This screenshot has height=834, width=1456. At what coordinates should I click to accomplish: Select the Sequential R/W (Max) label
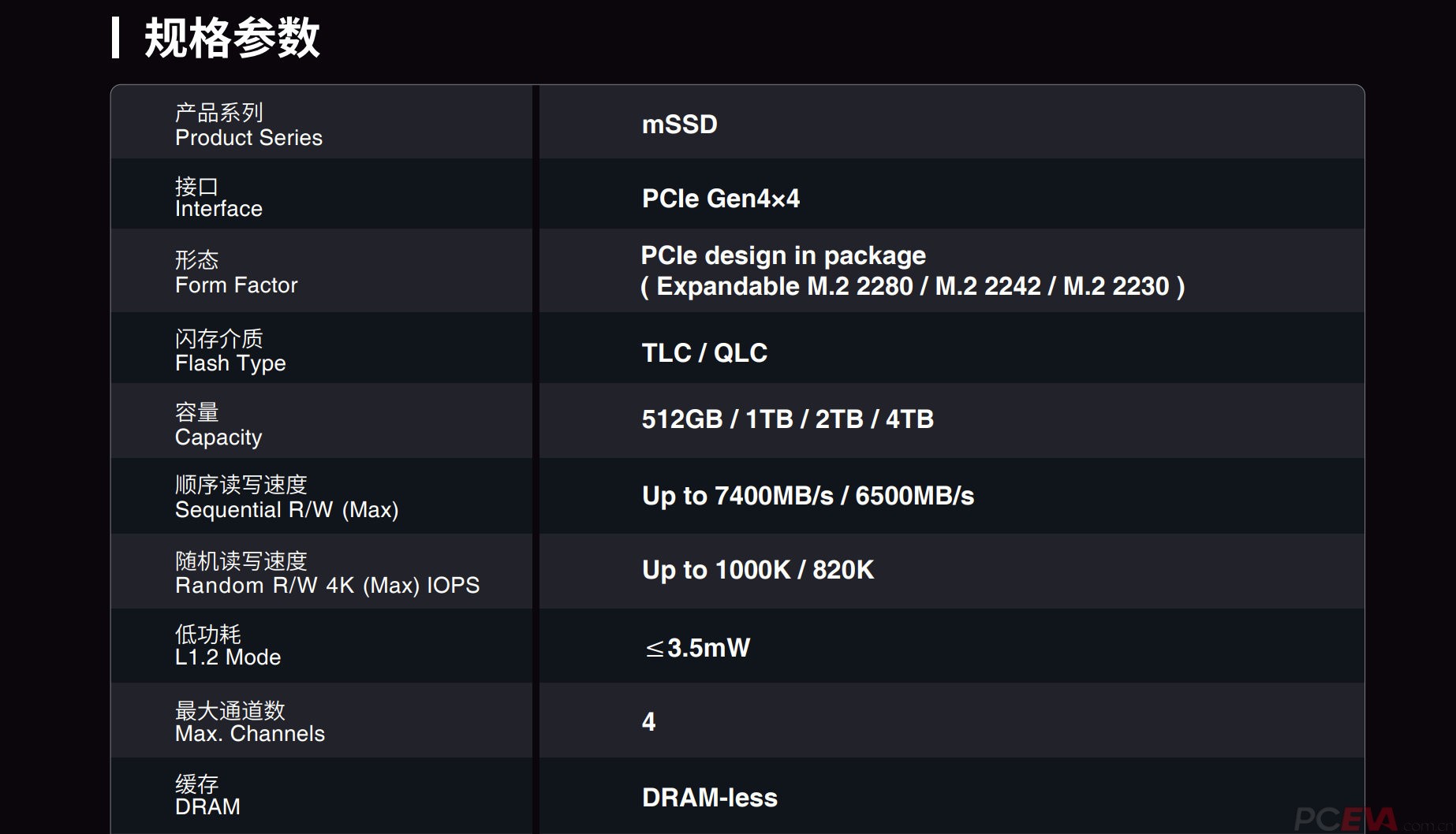pyautogui.click(x=286, y=497)
